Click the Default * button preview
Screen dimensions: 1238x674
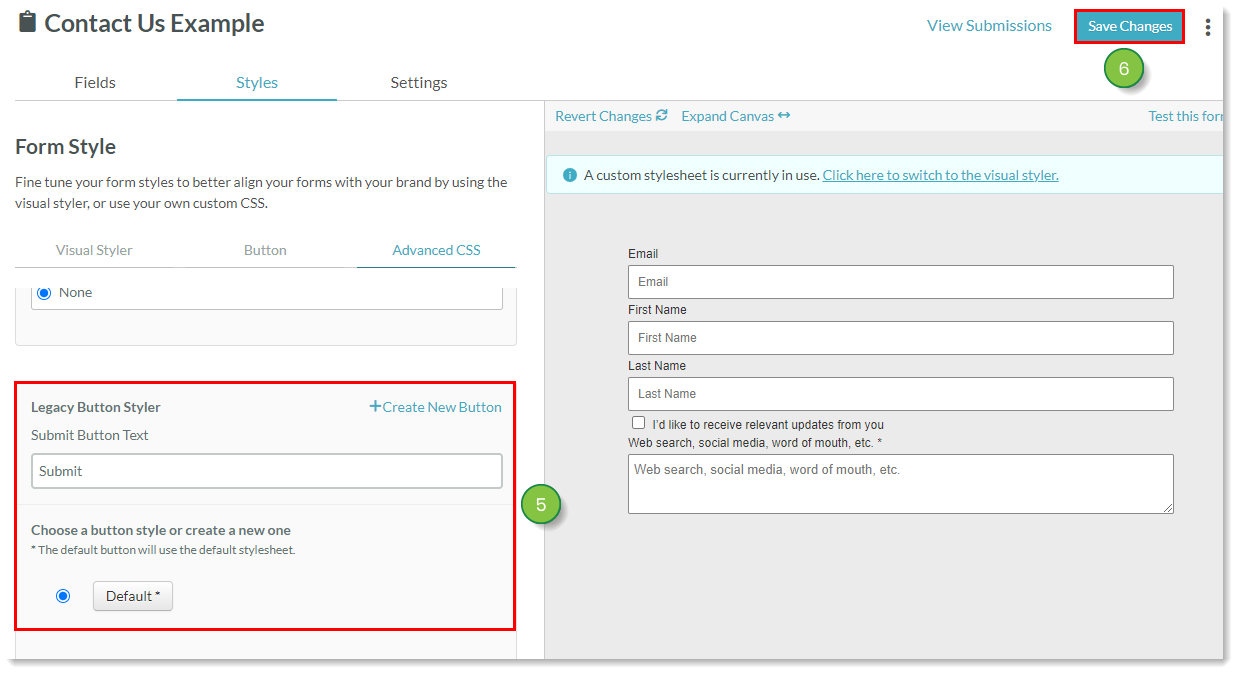(133, 596)
